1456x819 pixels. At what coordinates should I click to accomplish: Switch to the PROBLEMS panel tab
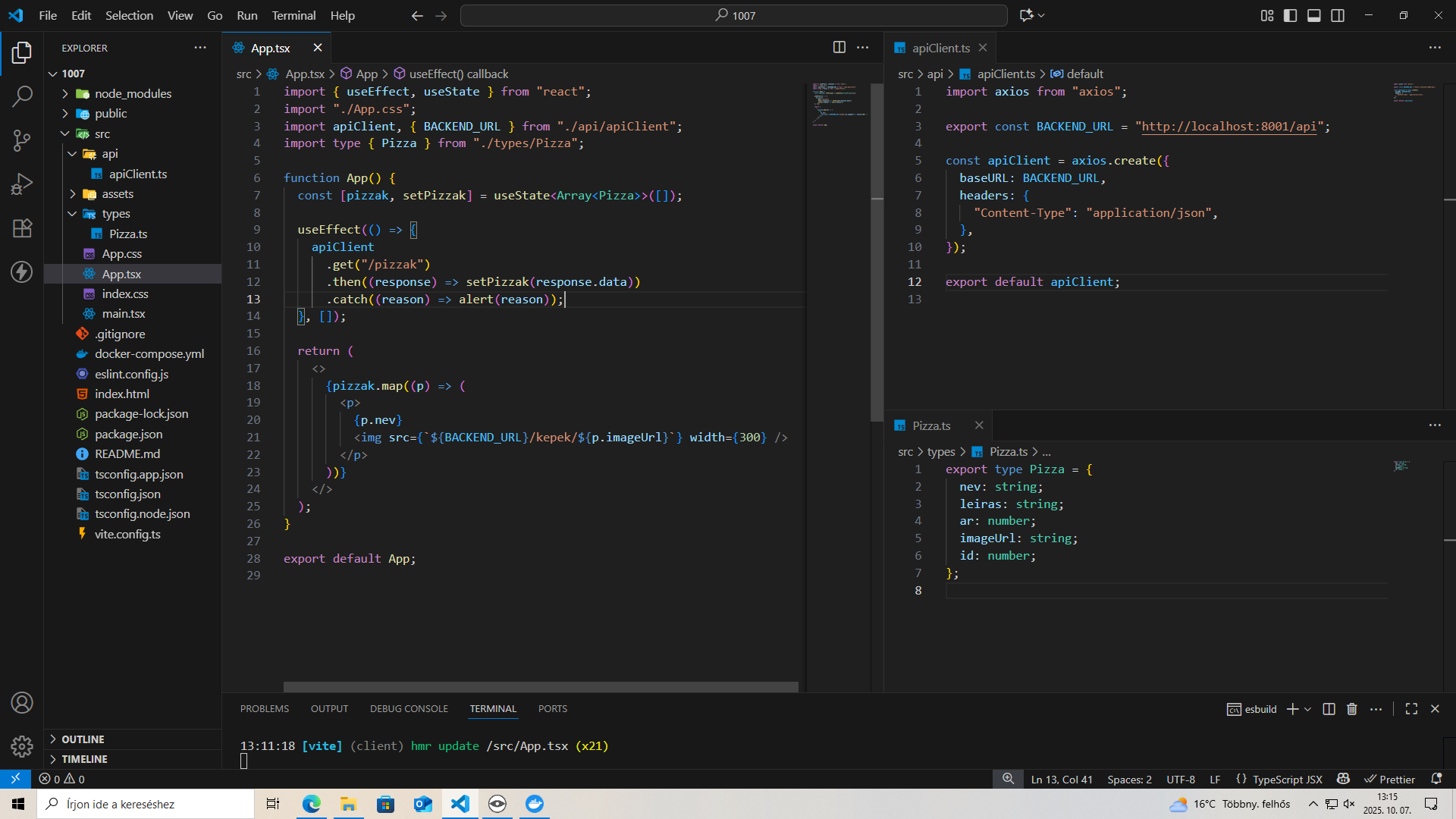pyautogui.click(x=264, y=709)
